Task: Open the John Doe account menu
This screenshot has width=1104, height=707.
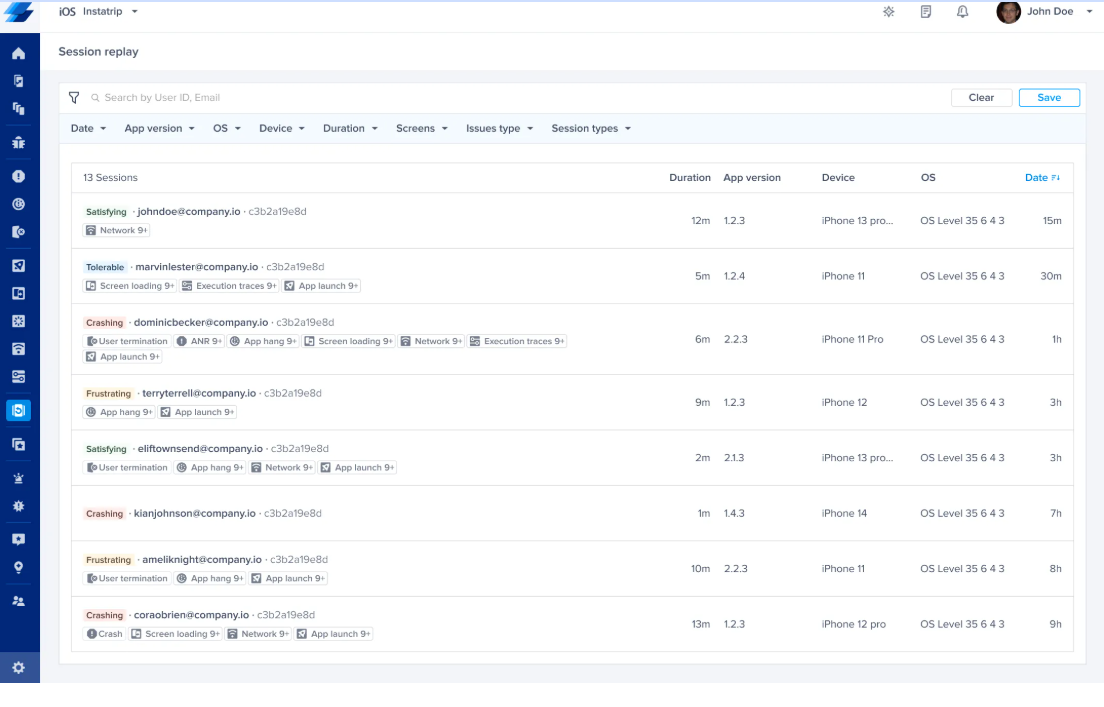Action: click(1044, 11)
